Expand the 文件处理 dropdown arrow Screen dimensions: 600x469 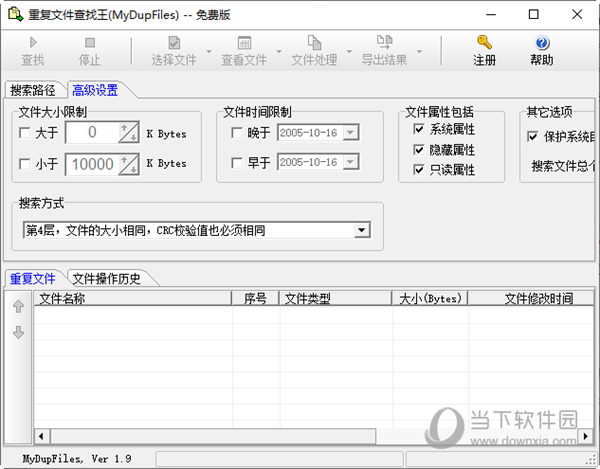(x=349, y=51)
